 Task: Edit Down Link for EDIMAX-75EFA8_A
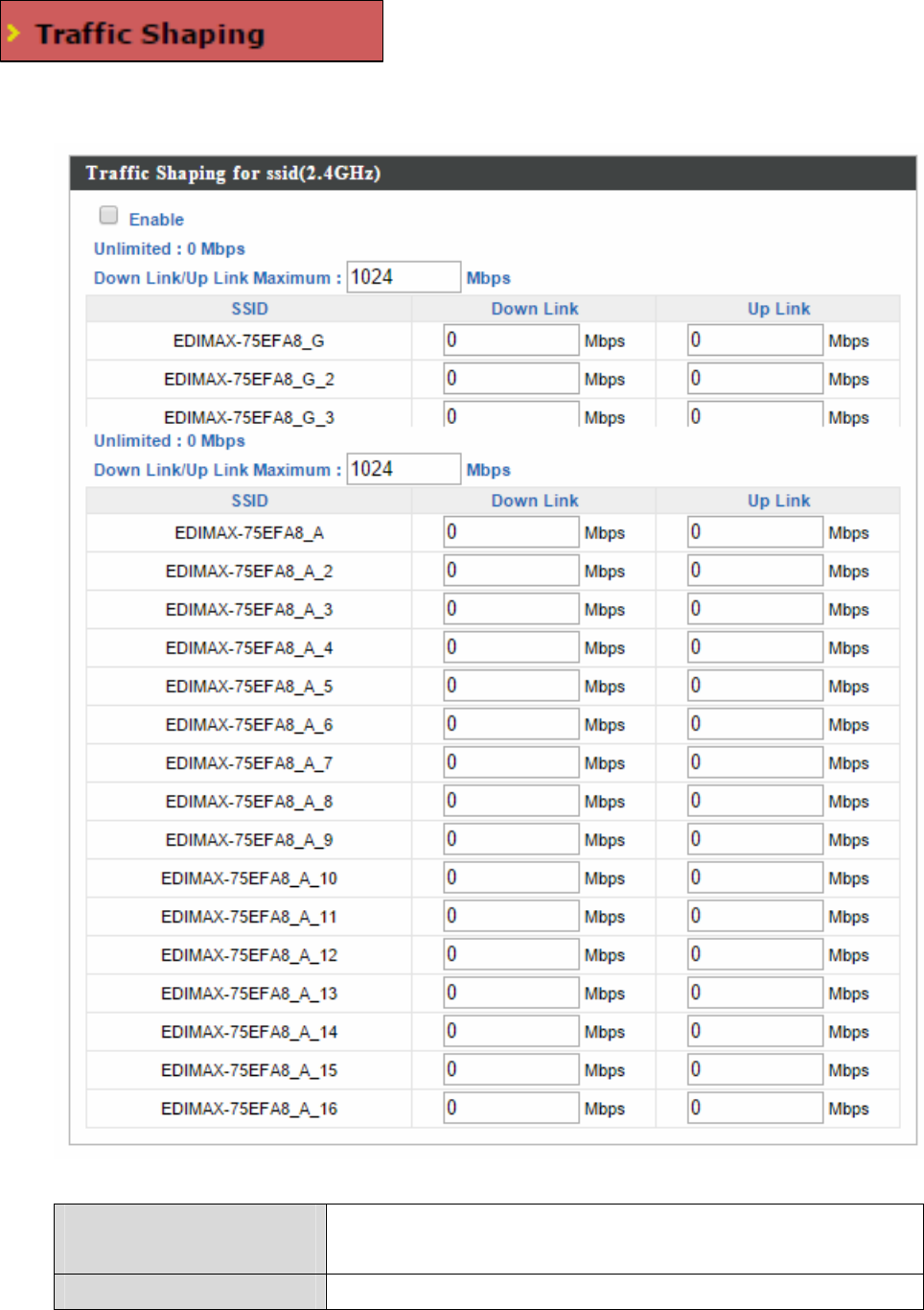(512, 532)
